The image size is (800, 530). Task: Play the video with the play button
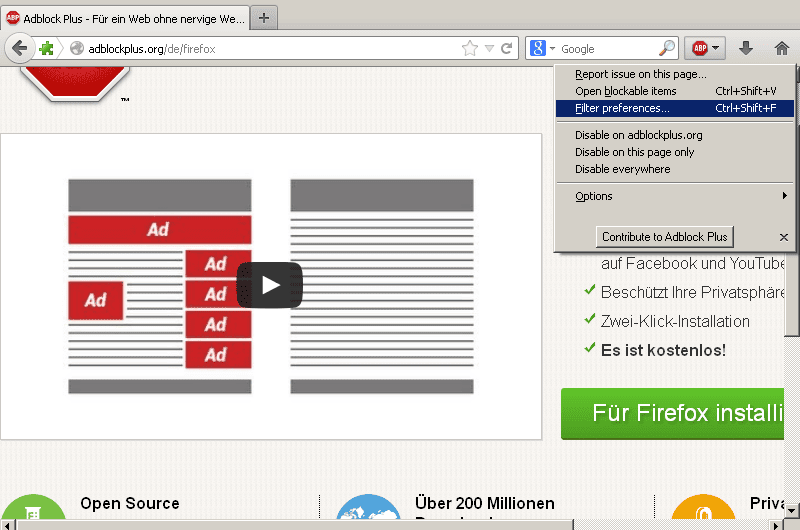(270, 285)
